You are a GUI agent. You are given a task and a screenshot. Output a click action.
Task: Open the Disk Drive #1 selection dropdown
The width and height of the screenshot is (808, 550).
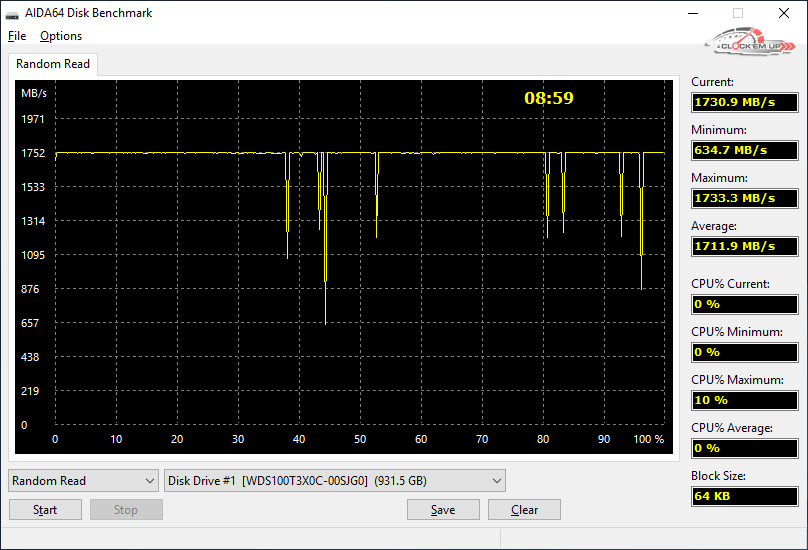pyautogui.click(x=334, y=480)
